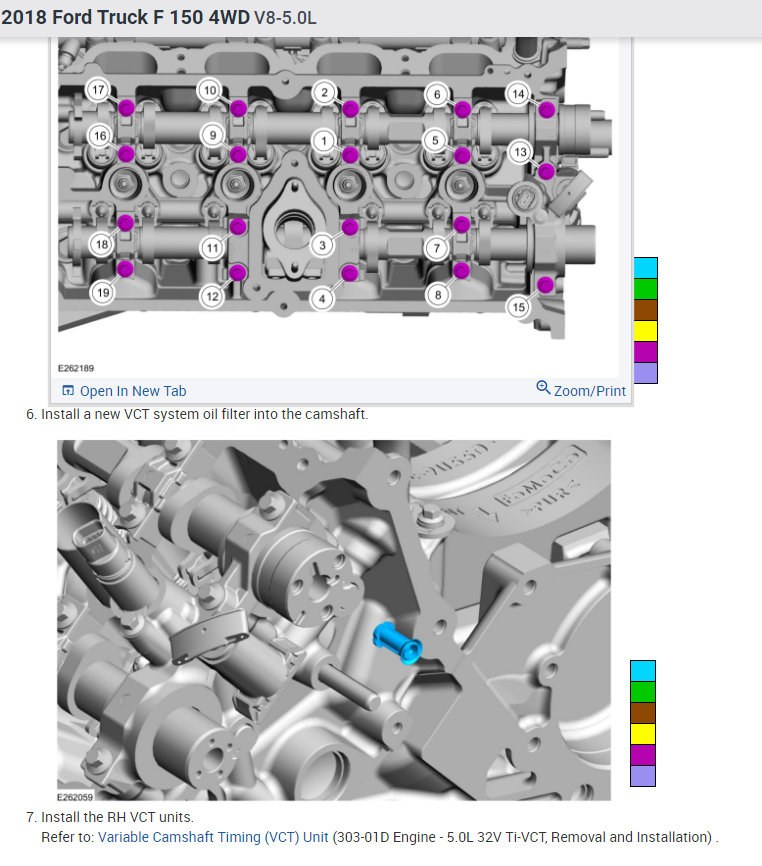Open the Variable Camshaft Timing (VCT) Unit link
Image resolution: width=762 pixels, height=866 pixels.
pos(213,837)
